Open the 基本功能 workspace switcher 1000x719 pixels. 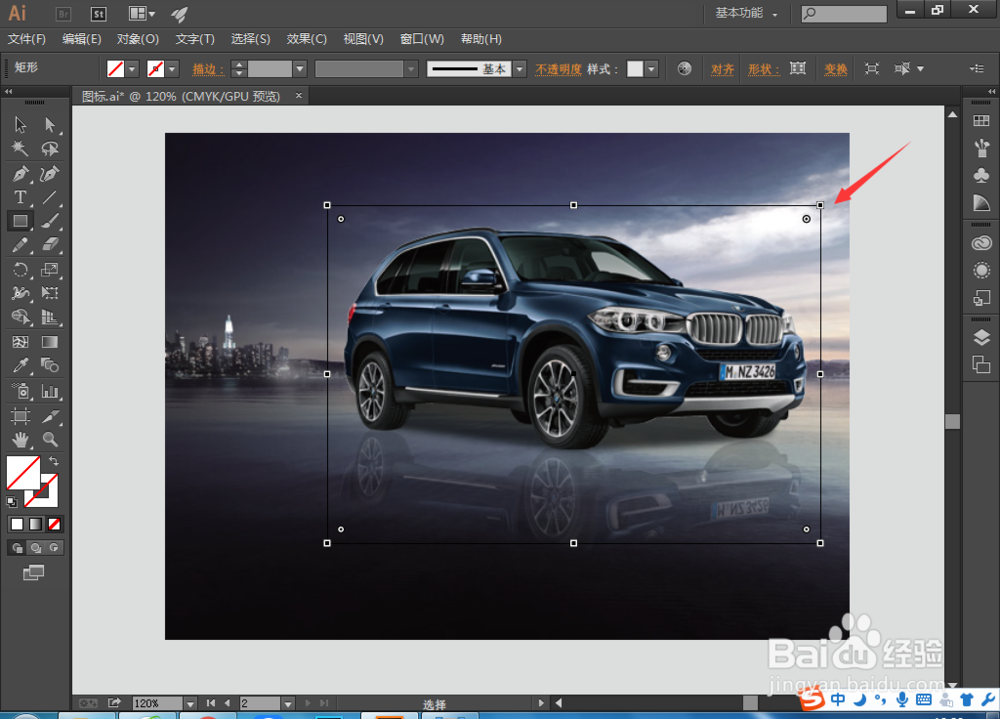coord(746,14)
